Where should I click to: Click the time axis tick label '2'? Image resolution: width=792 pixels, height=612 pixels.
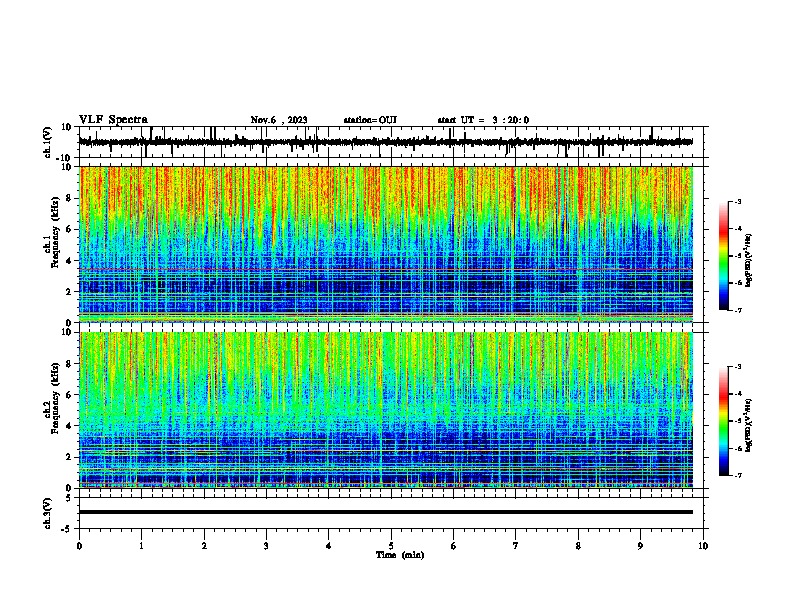pos(204,546)
